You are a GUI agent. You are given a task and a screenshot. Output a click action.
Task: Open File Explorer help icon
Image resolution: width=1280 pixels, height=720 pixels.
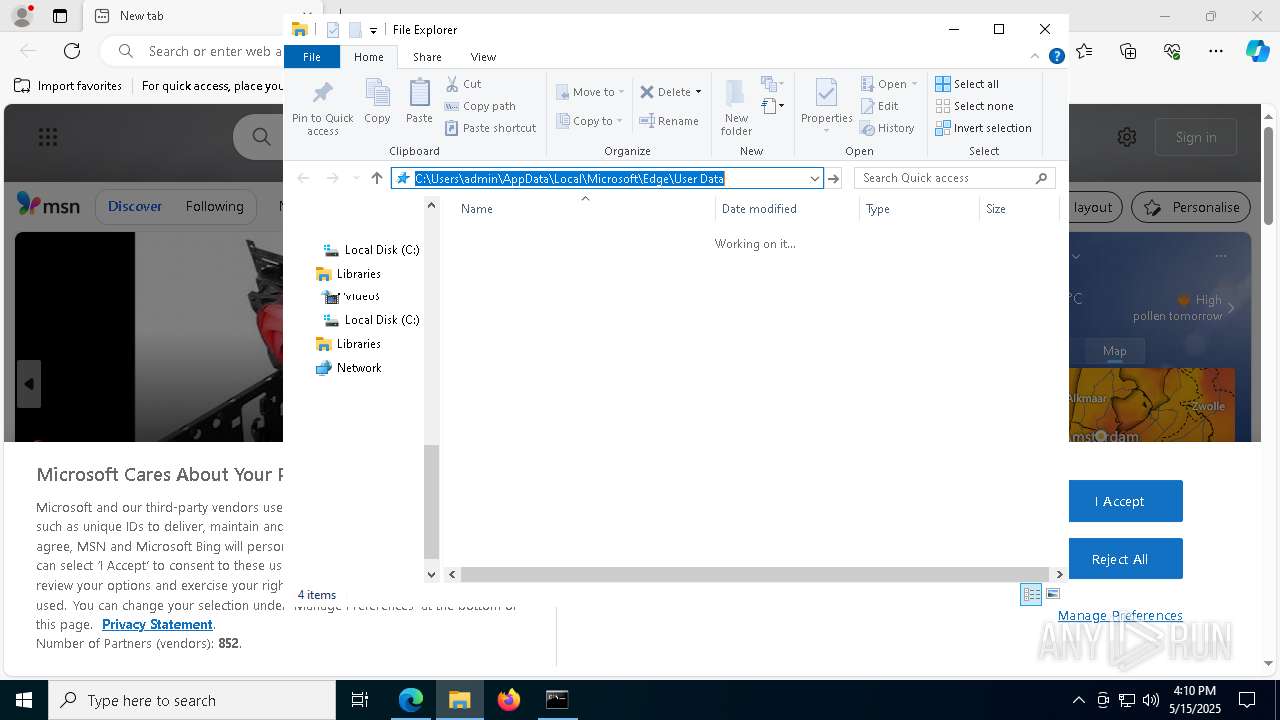click(x=1056, y=57)
